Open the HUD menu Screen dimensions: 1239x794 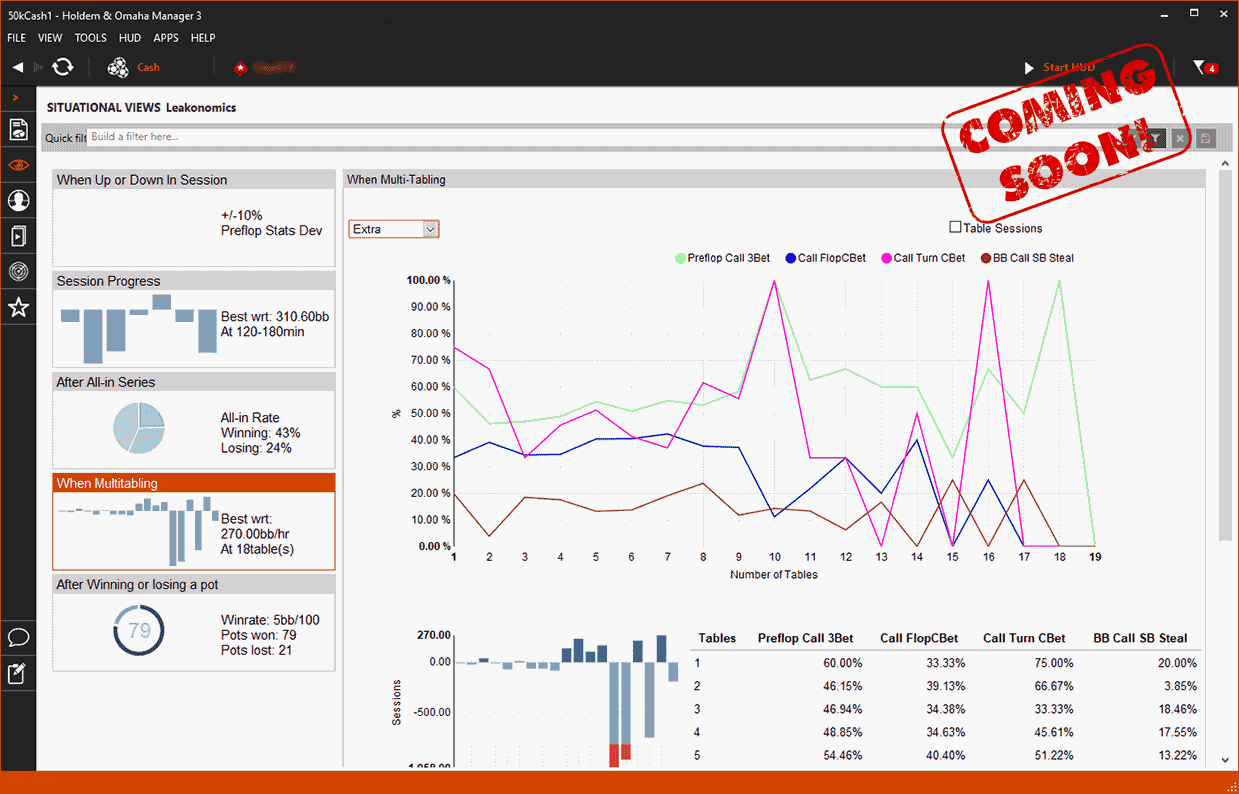coord(129,38)
